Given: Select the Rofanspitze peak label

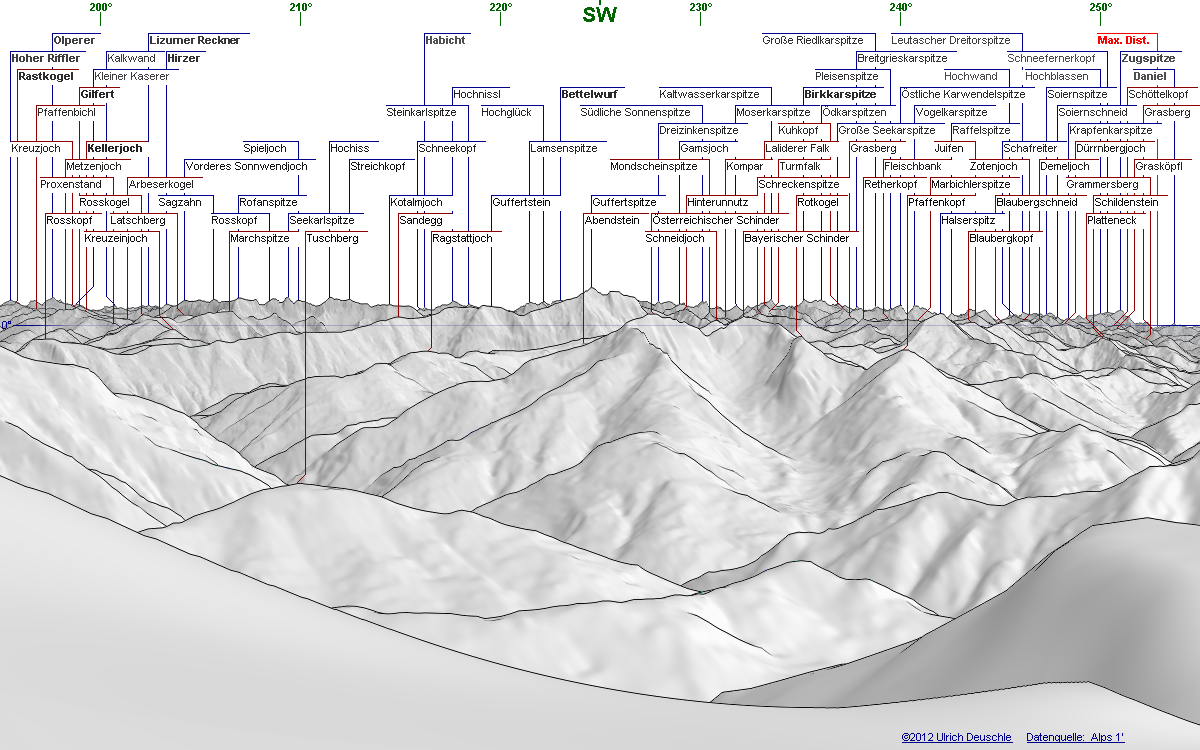Looking at the screenshot, I should pyautogui.click(x=268, y=202).
